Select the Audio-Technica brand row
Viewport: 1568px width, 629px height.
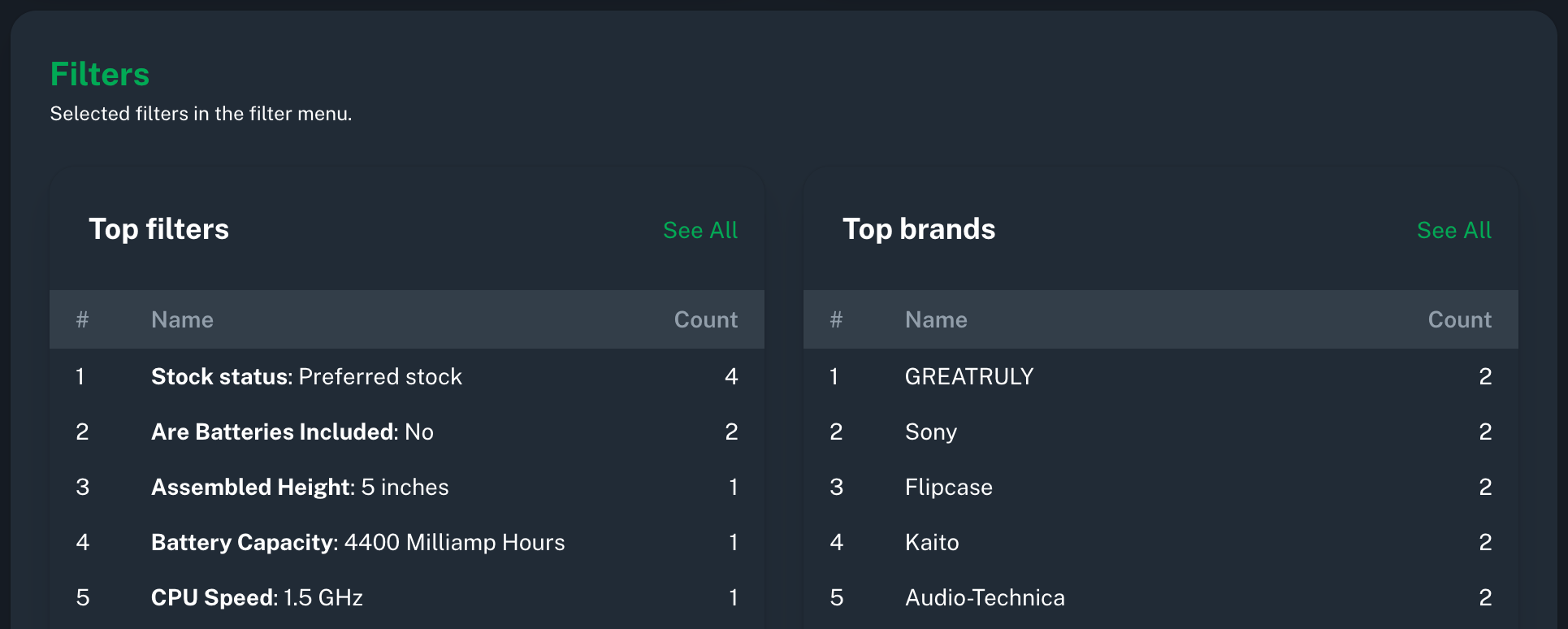tap(985, 598)
